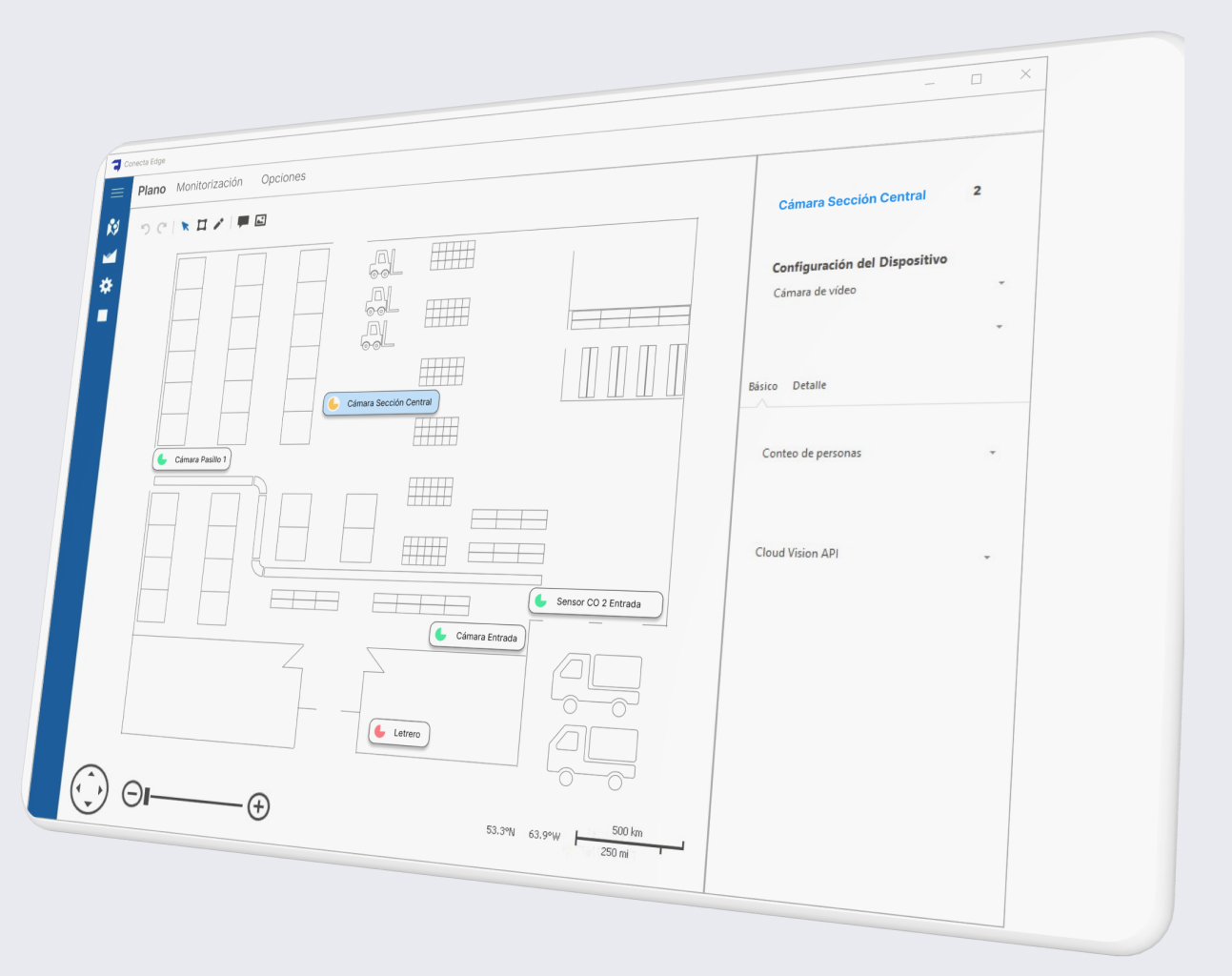The width and height of the screenshot is (1232, 976).
Task: Click the map location sidebar icon
Action: [112, 227]
